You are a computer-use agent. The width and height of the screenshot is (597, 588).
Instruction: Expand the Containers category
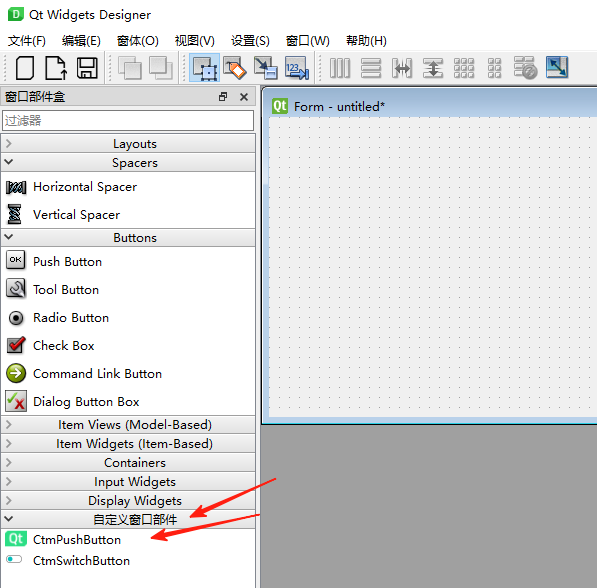pos(128,463)
